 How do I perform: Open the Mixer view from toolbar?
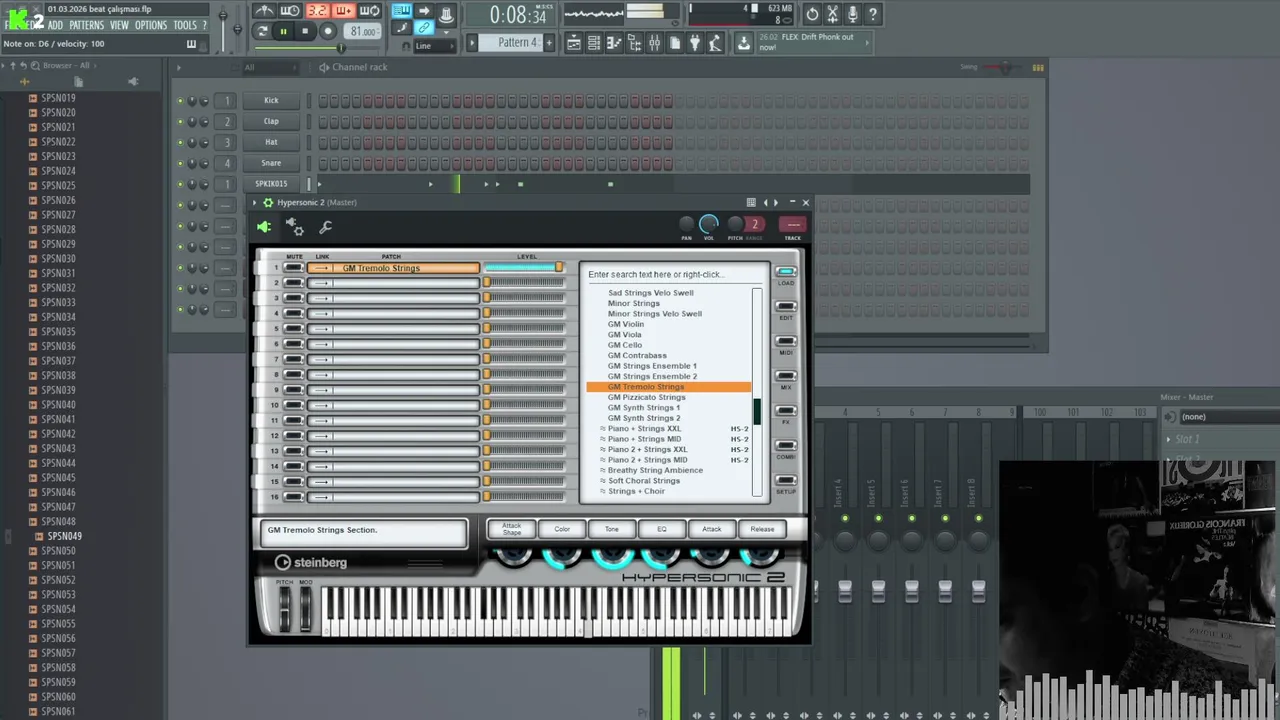coord(654,43)
